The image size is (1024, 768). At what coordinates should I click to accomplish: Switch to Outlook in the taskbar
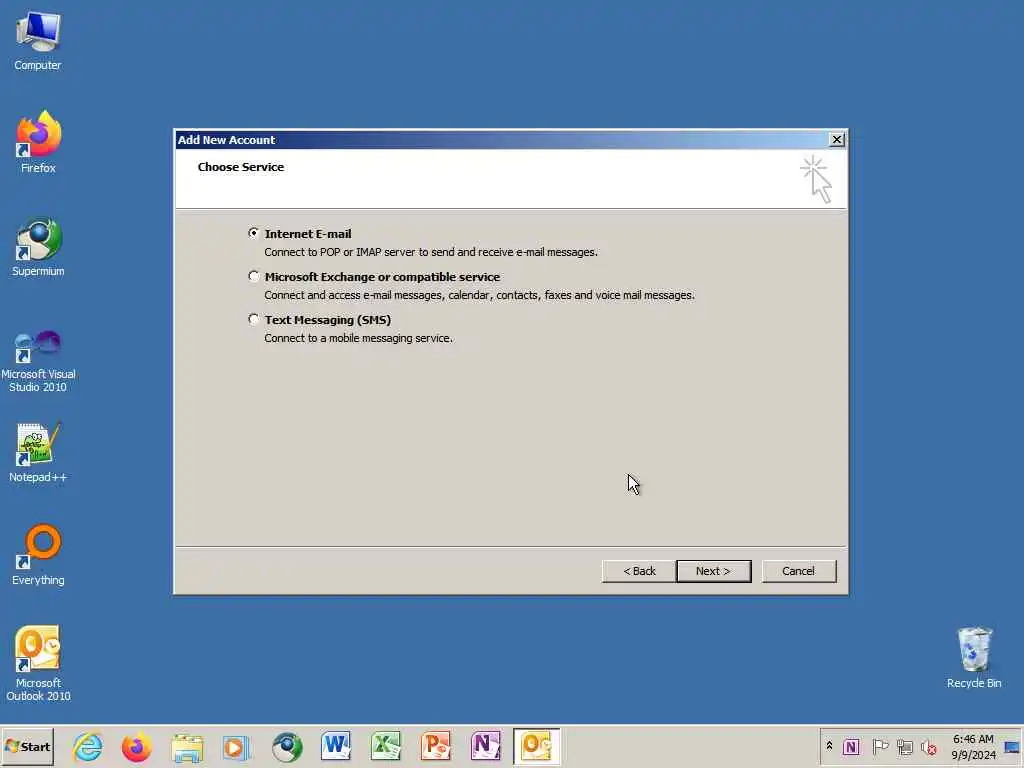click(x=536, y=746)
